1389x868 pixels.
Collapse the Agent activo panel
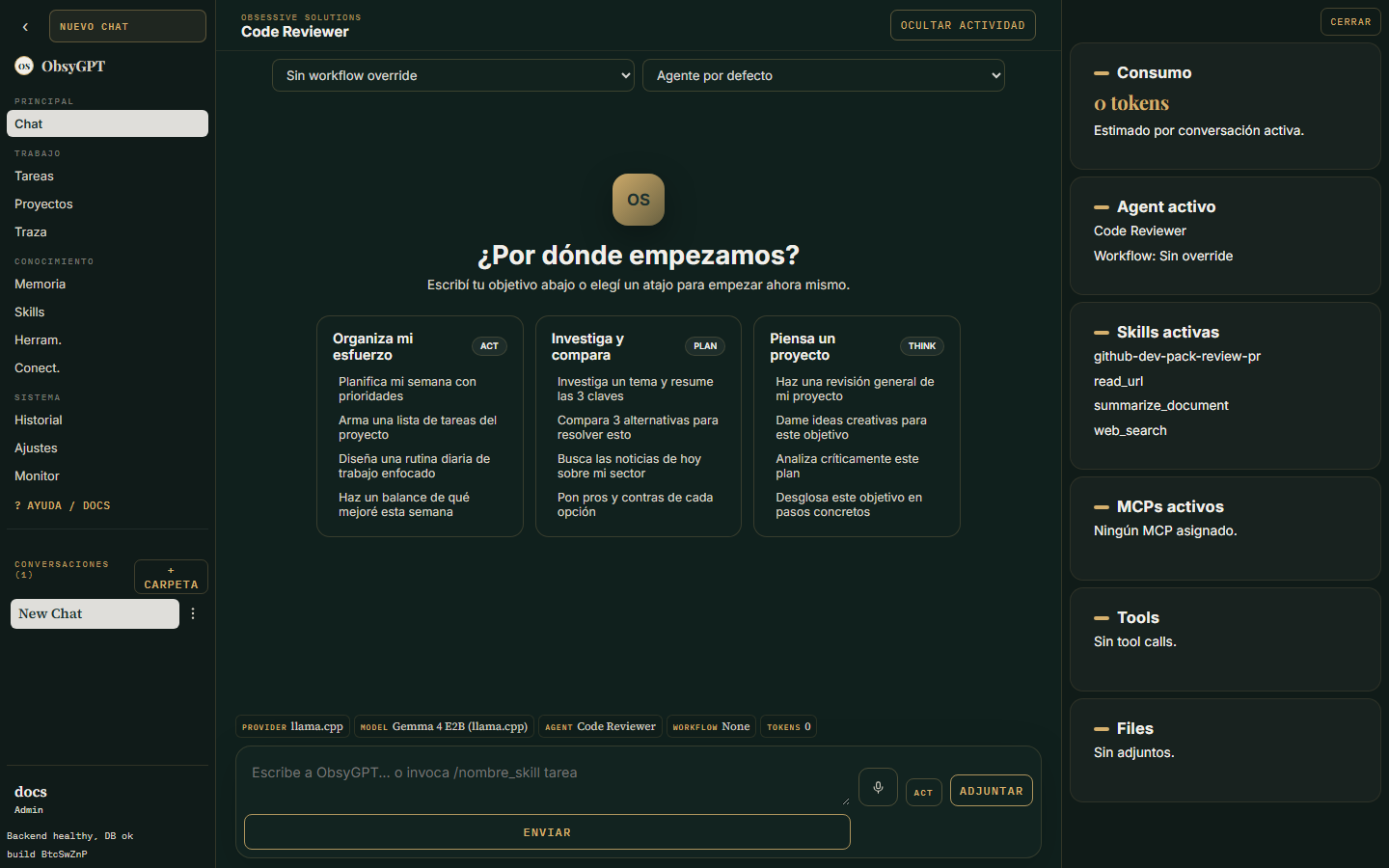1101,207
